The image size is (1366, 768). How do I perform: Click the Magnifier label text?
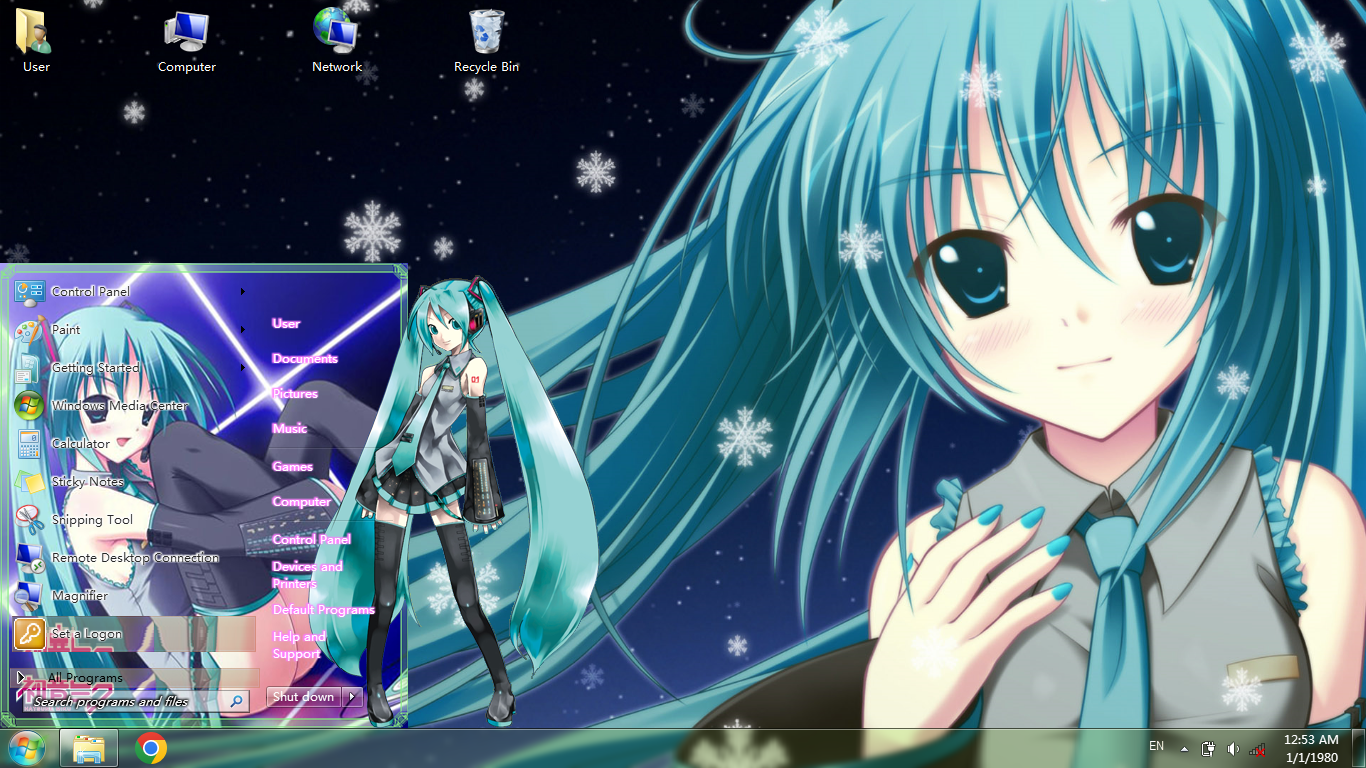[x=80, y=596]
